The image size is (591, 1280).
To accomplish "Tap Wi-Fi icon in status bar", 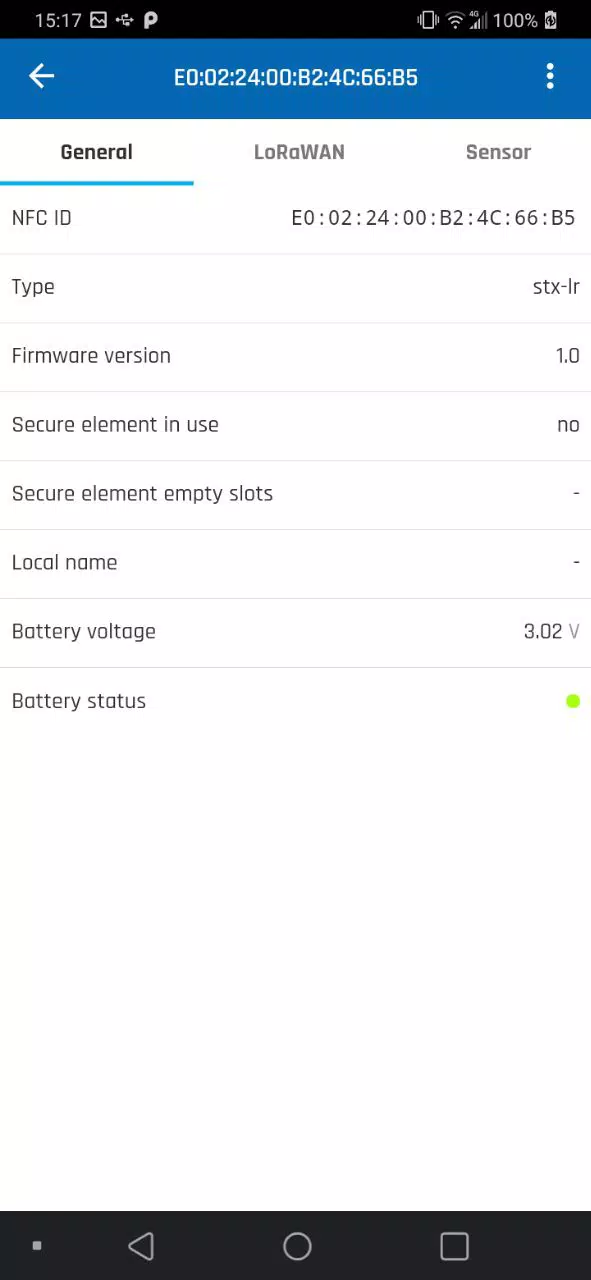I will click(x=456, y=20).
